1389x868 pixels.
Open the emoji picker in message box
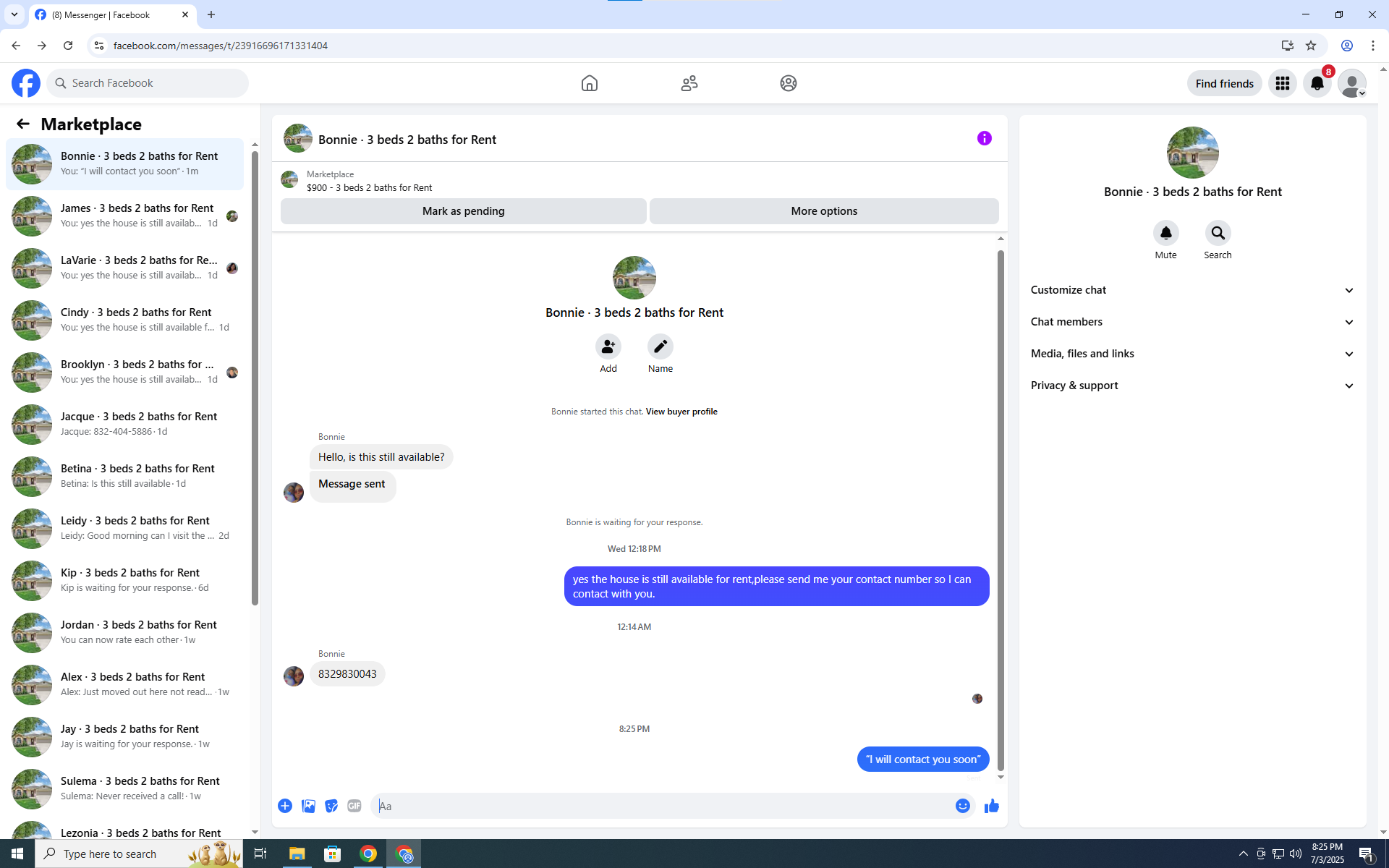pyautogui.click(x=962, y=806)
